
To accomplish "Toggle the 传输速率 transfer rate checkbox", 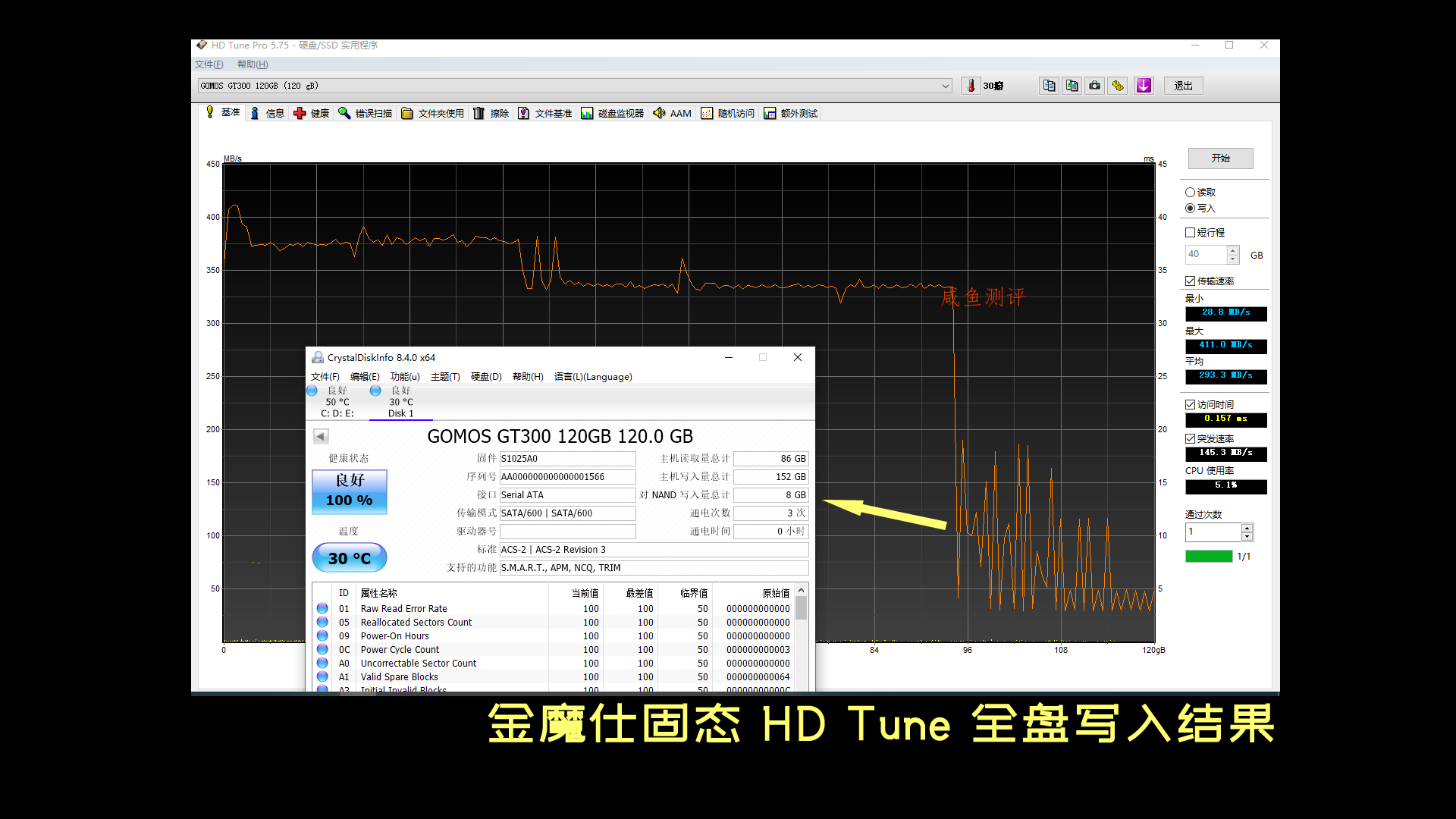I will tap(1191, 281).
